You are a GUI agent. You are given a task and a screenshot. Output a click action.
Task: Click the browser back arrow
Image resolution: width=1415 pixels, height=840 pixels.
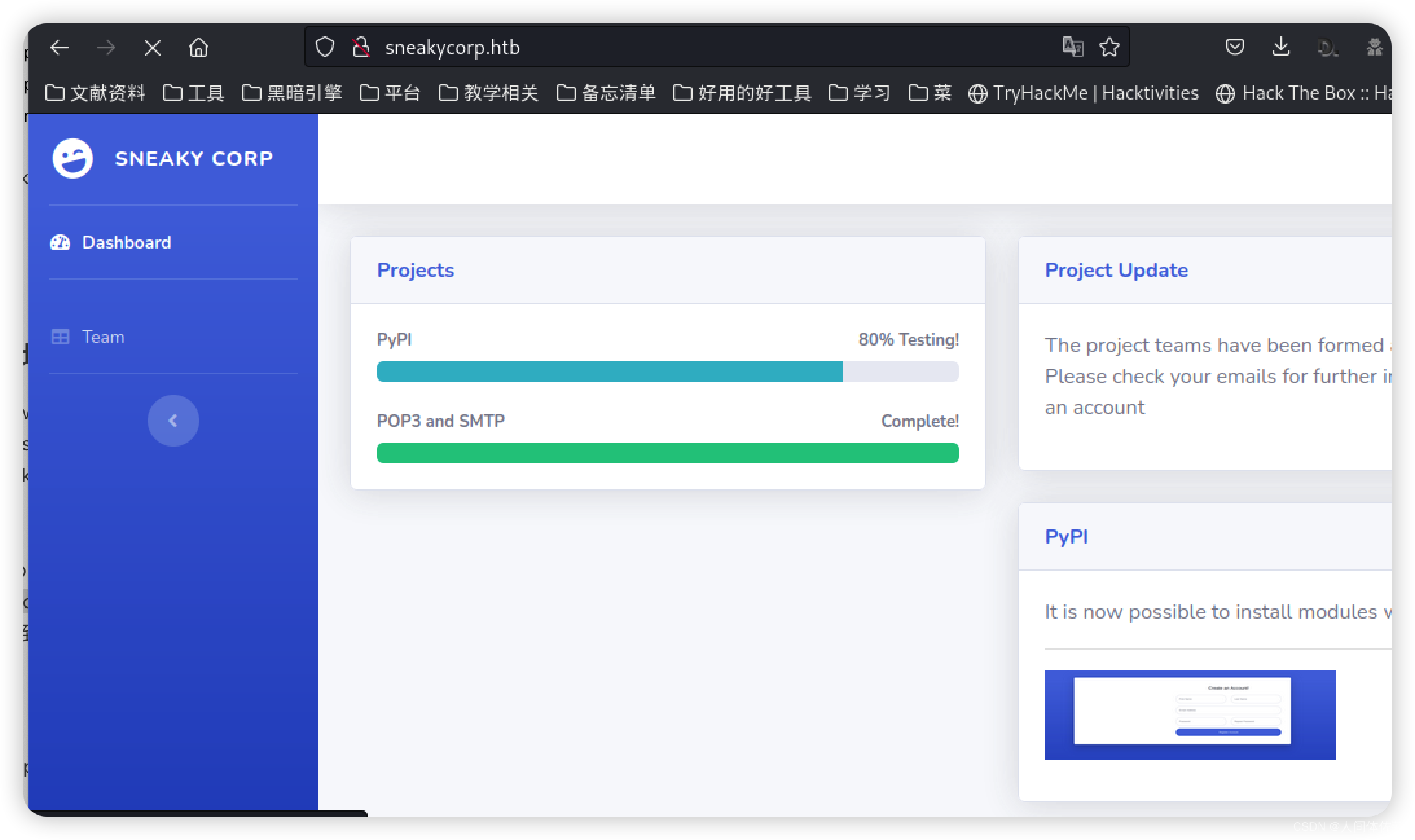(x=59, y=47)
